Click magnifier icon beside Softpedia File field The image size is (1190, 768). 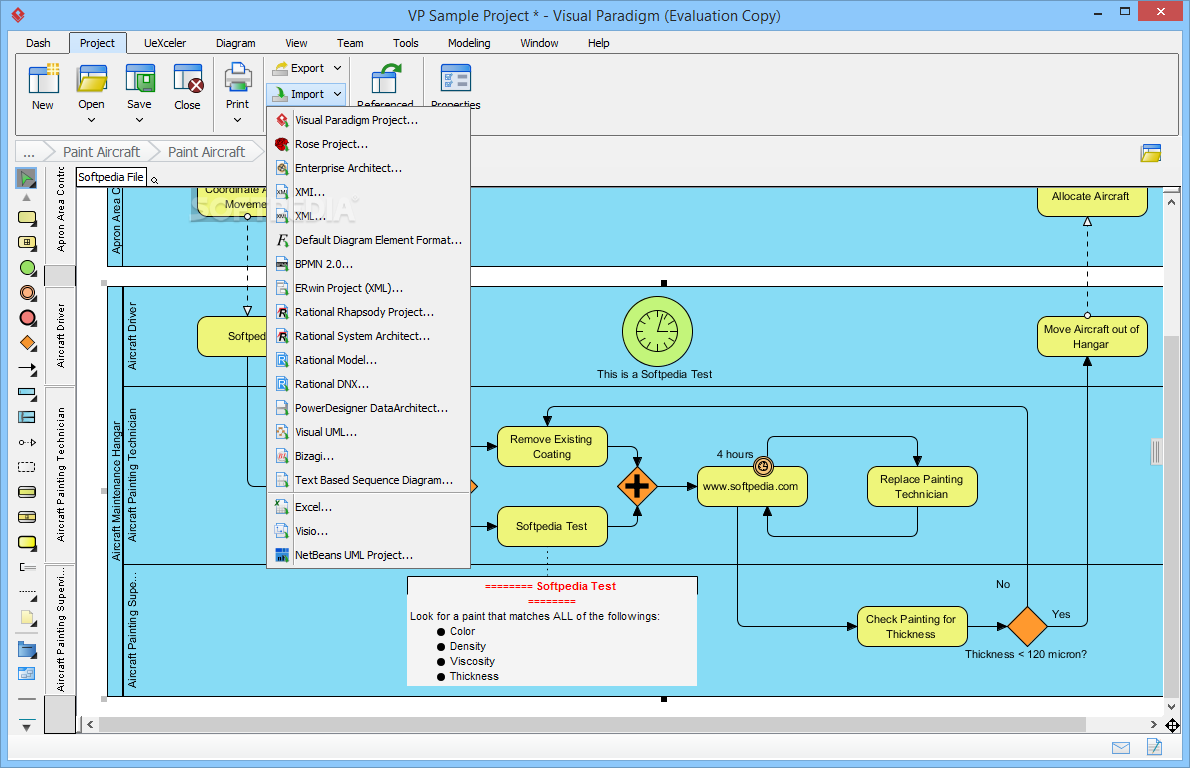(x=154, y=180)
